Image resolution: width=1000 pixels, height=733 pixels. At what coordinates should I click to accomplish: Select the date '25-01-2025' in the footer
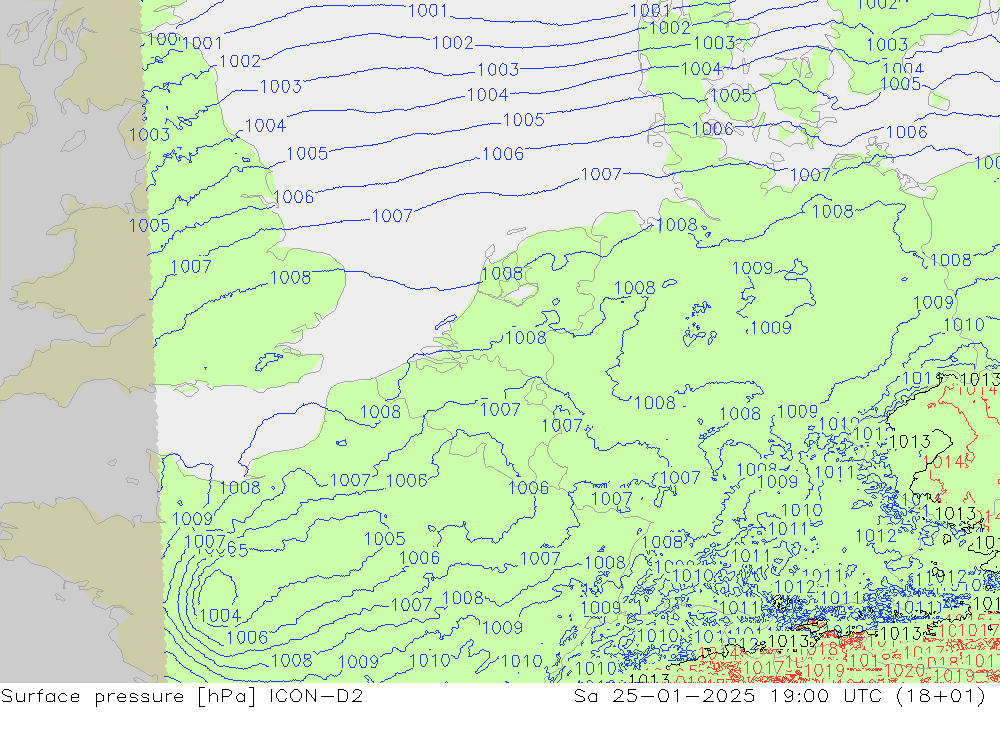pyautogui.click(x=684, y=695)
